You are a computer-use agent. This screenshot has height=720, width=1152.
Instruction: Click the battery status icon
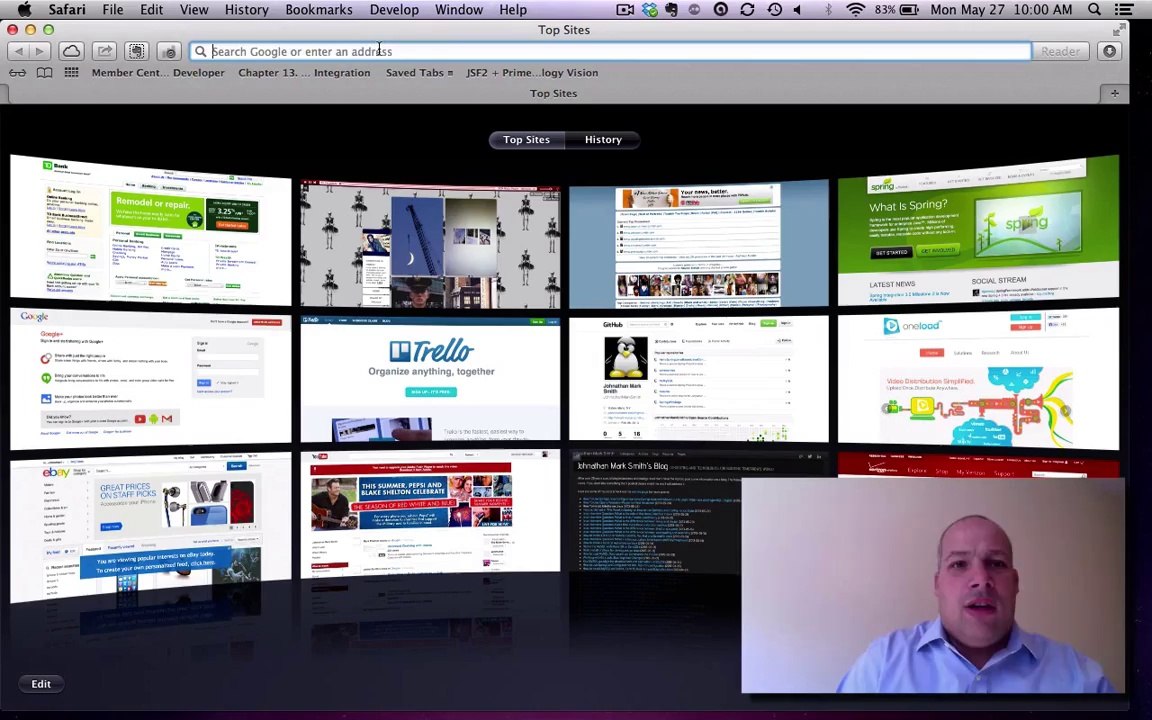[910, 10]
